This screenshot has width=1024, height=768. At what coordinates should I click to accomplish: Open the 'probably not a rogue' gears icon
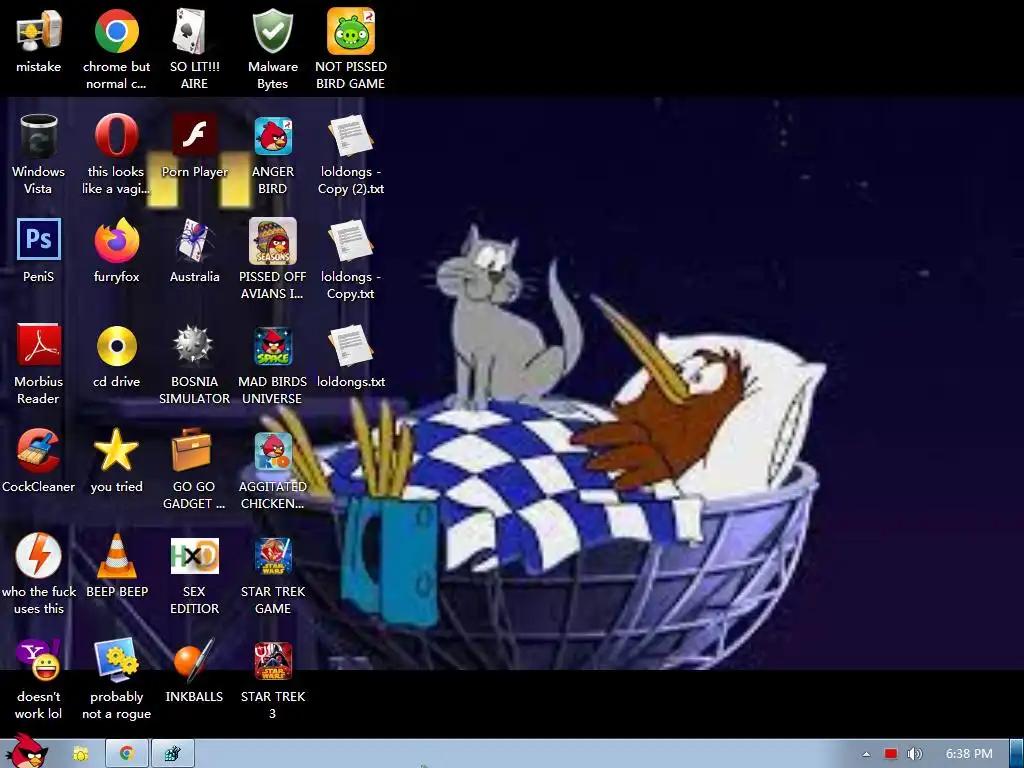coord(116,660)
